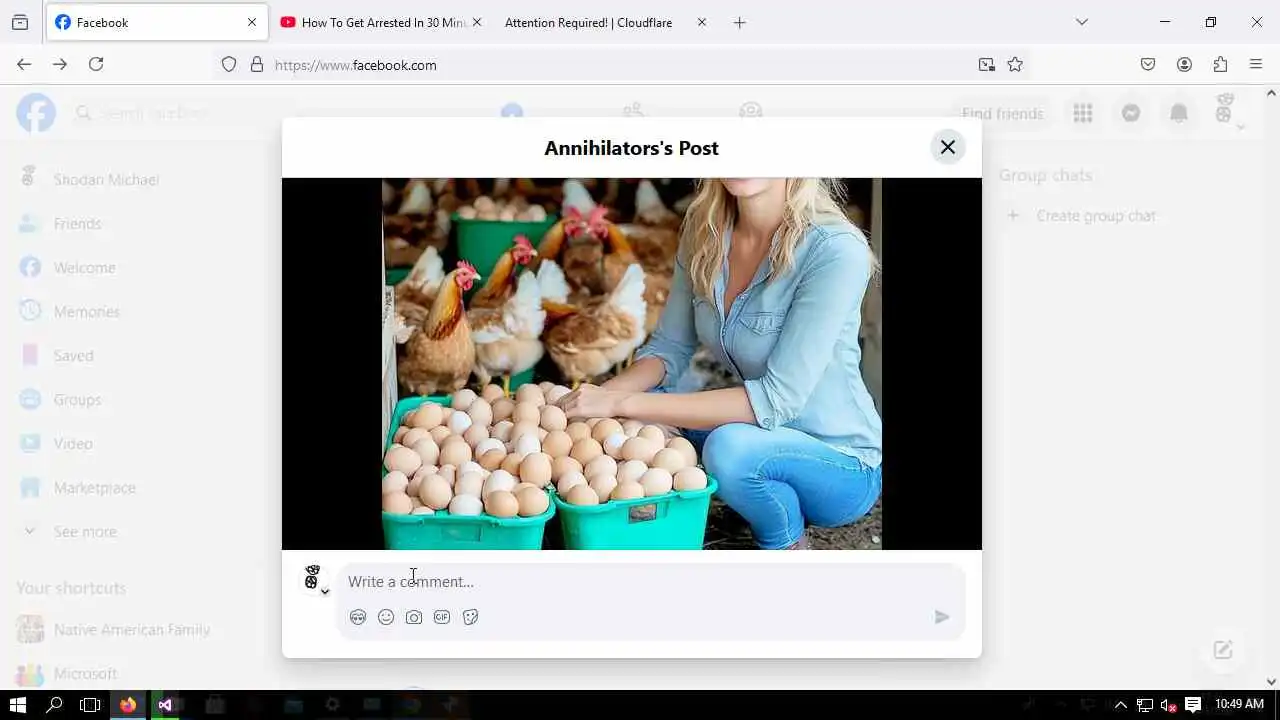The width and height of the screenshot is (1280, 720).
Task: Click the picture icon in address bar
Action: (x=987, y=64)
